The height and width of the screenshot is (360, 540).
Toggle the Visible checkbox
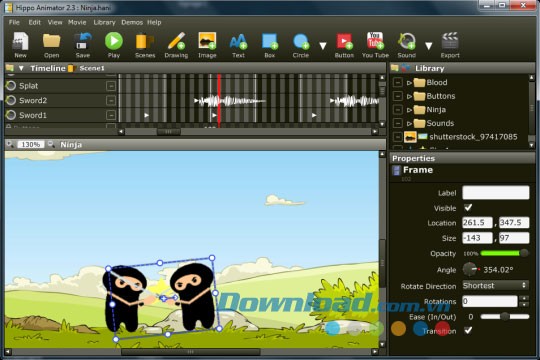[468, 208]
